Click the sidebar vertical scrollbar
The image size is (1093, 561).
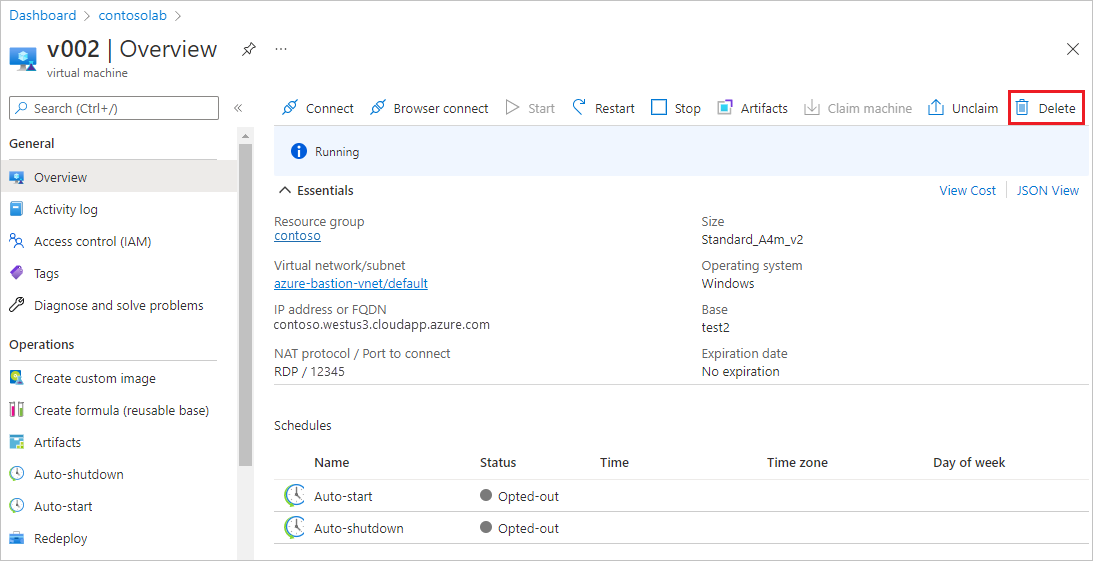click(245, 300)
